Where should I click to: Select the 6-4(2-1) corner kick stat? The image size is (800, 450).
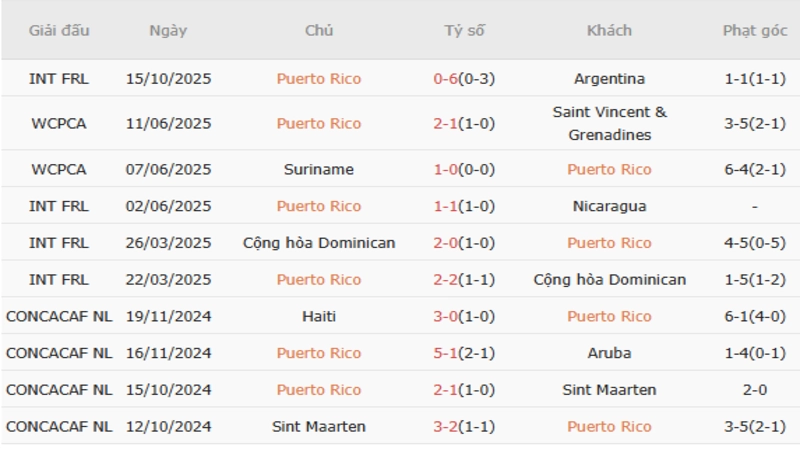[755, 169]
